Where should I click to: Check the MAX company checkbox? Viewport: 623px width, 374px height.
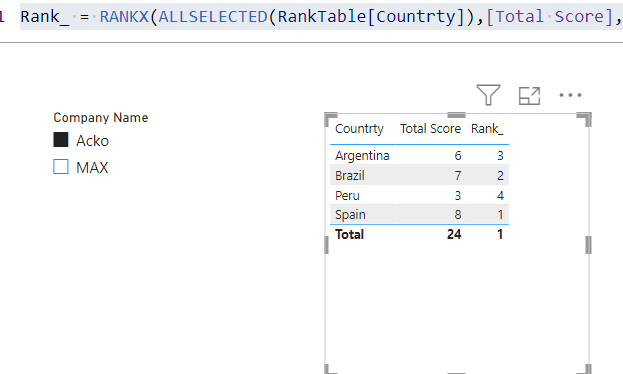coord(61,167)
